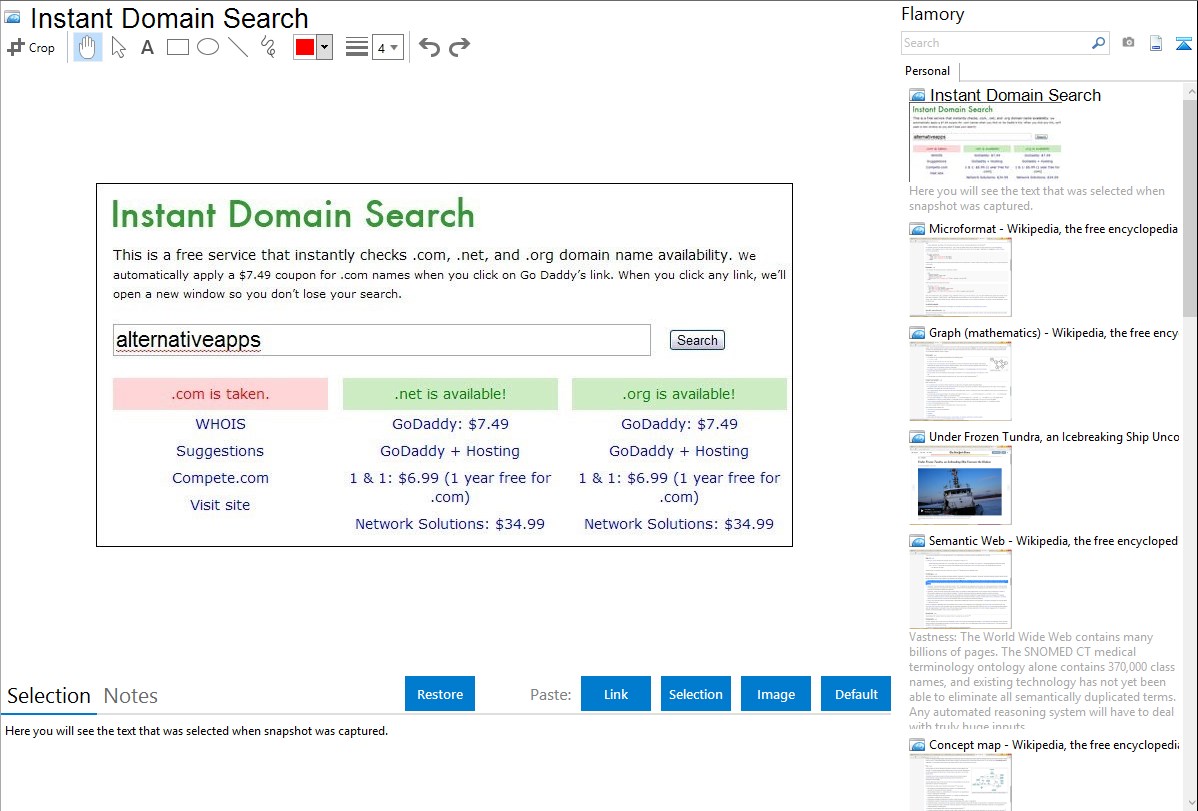1198x811 pixels.
Task: Choose the arrow pointer tool
Action: click(118, 47)
